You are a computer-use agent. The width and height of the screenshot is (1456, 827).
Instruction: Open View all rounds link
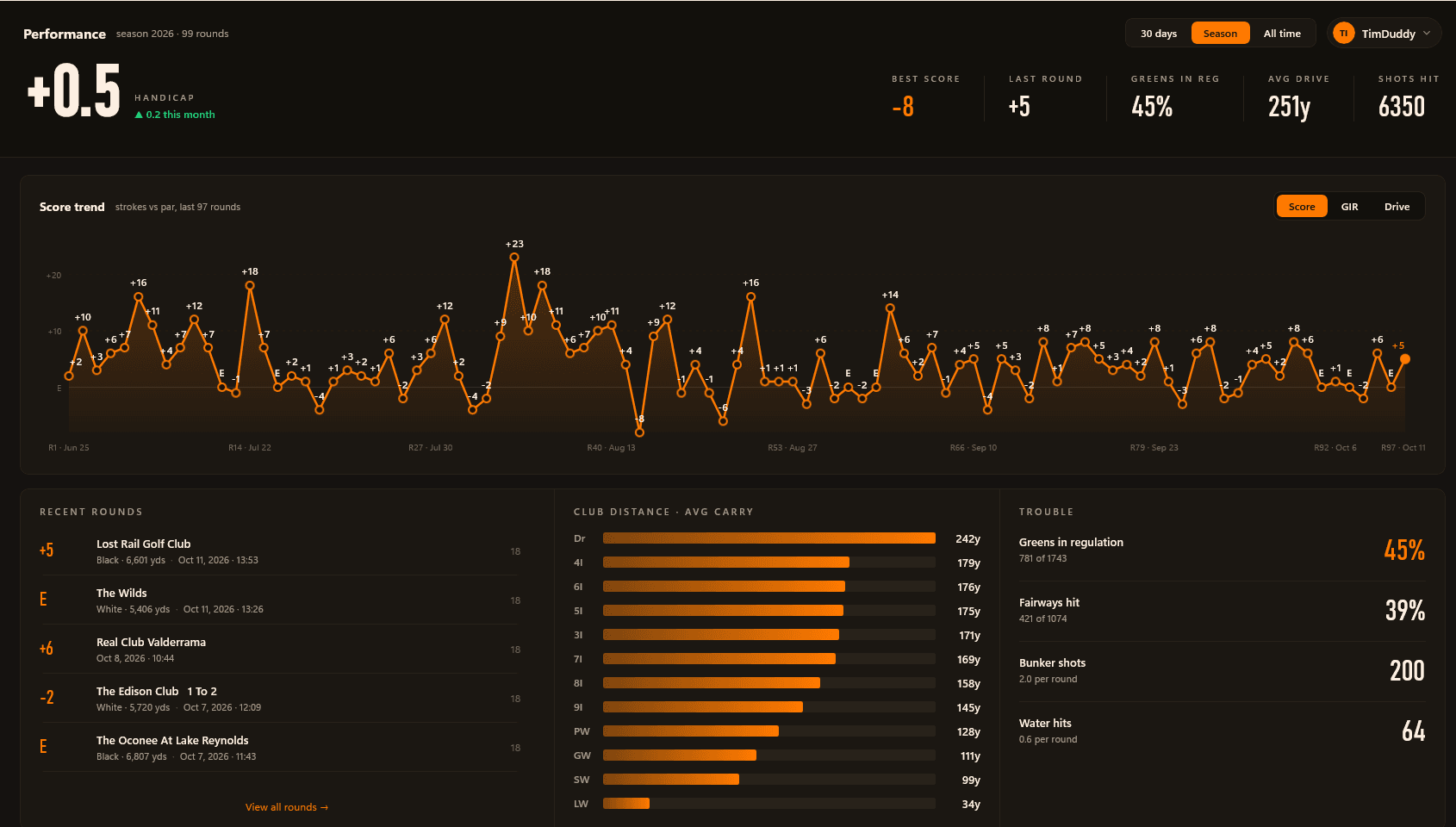click(287, 807)
